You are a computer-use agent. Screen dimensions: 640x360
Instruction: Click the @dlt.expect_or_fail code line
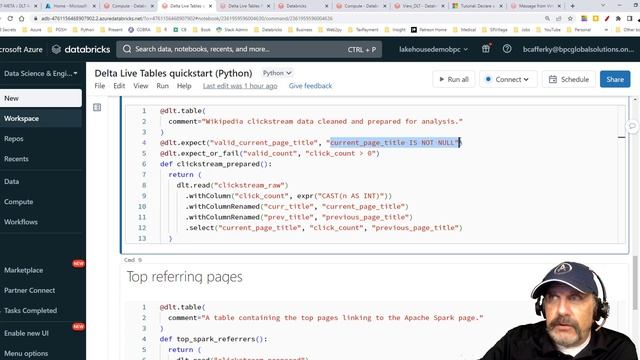tap(270, 153)
